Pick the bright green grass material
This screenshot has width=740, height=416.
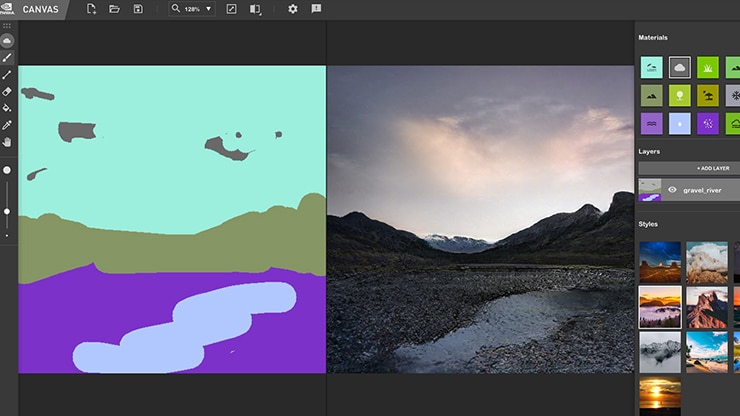coord(708,68)
